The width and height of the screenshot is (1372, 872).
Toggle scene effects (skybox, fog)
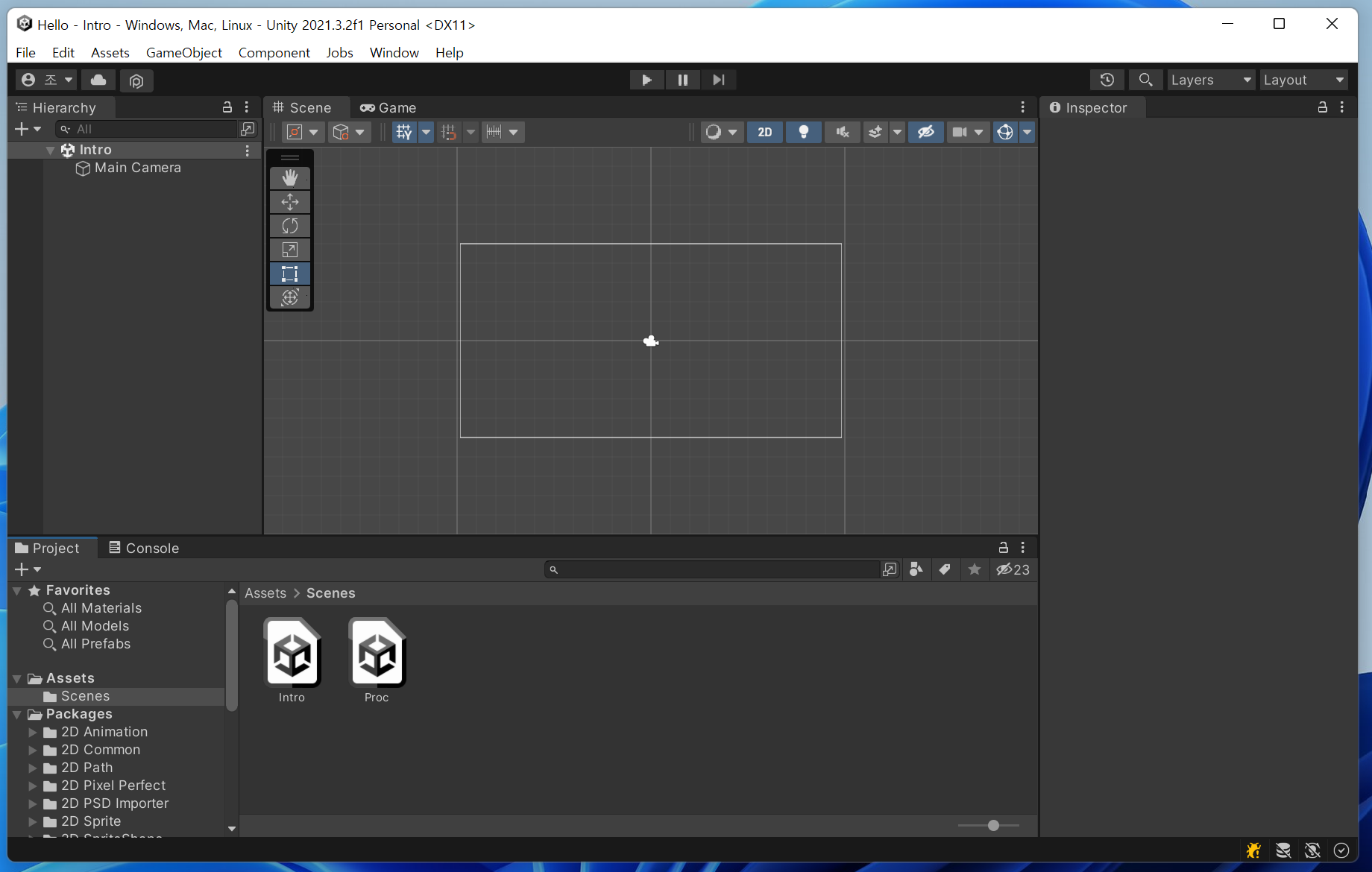875,132
